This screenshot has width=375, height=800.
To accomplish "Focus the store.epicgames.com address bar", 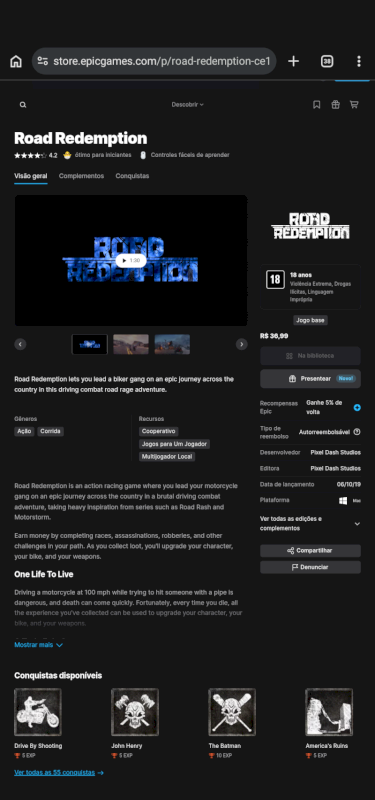I will click(154, 62).
